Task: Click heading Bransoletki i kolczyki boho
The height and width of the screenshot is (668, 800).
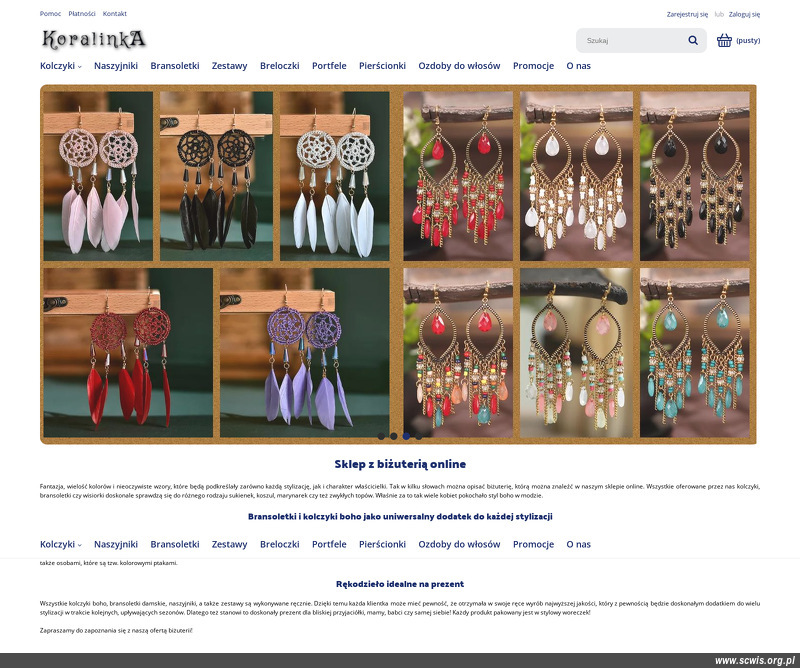Action: pyautogui.click(x=400, y=516)
